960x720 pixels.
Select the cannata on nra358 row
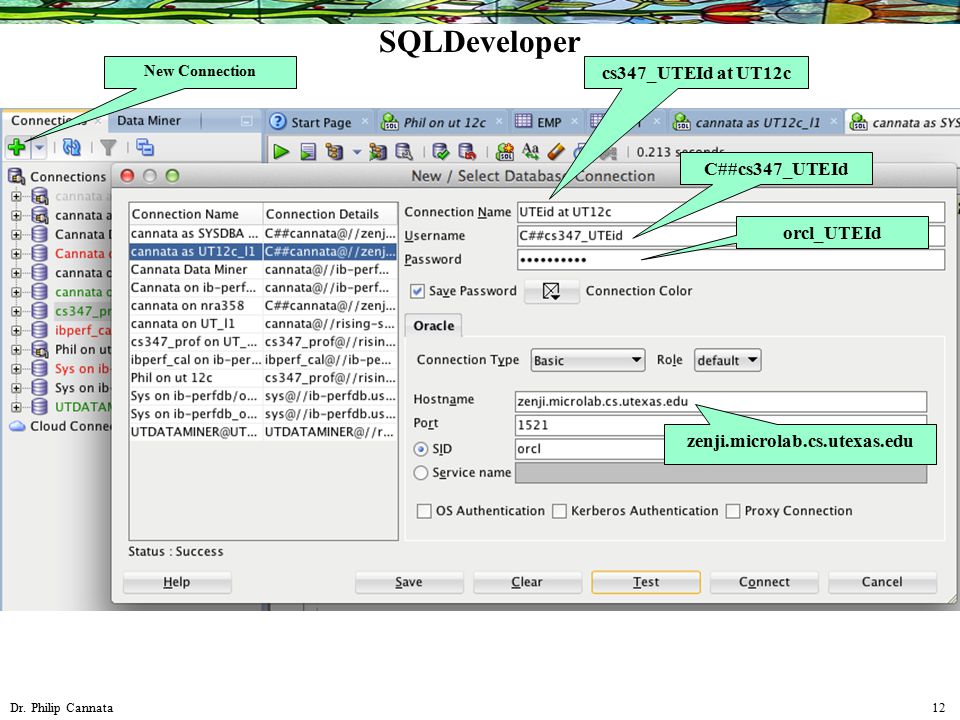pos(263,306)
